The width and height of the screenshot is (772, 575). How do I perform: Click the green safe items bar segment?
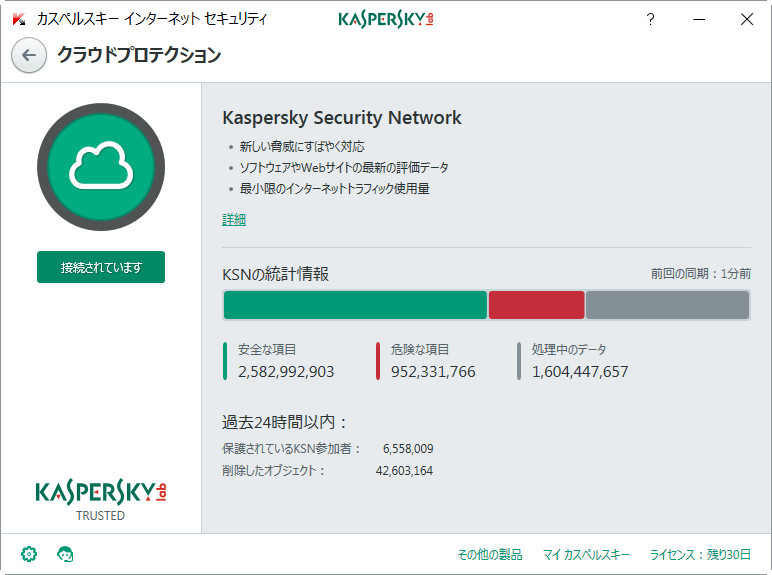(x=354, y=305)
